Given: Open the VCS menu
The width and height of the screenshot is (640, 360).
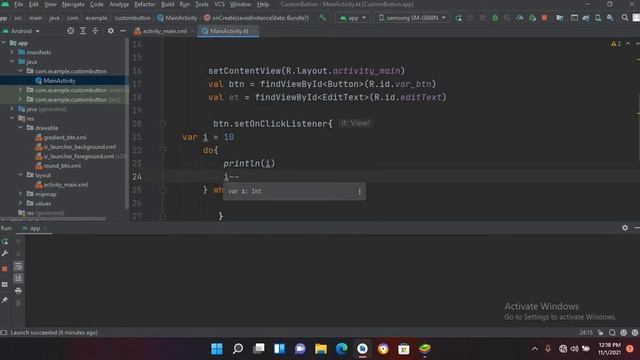Looking at the screenshot, I should 220,4.
